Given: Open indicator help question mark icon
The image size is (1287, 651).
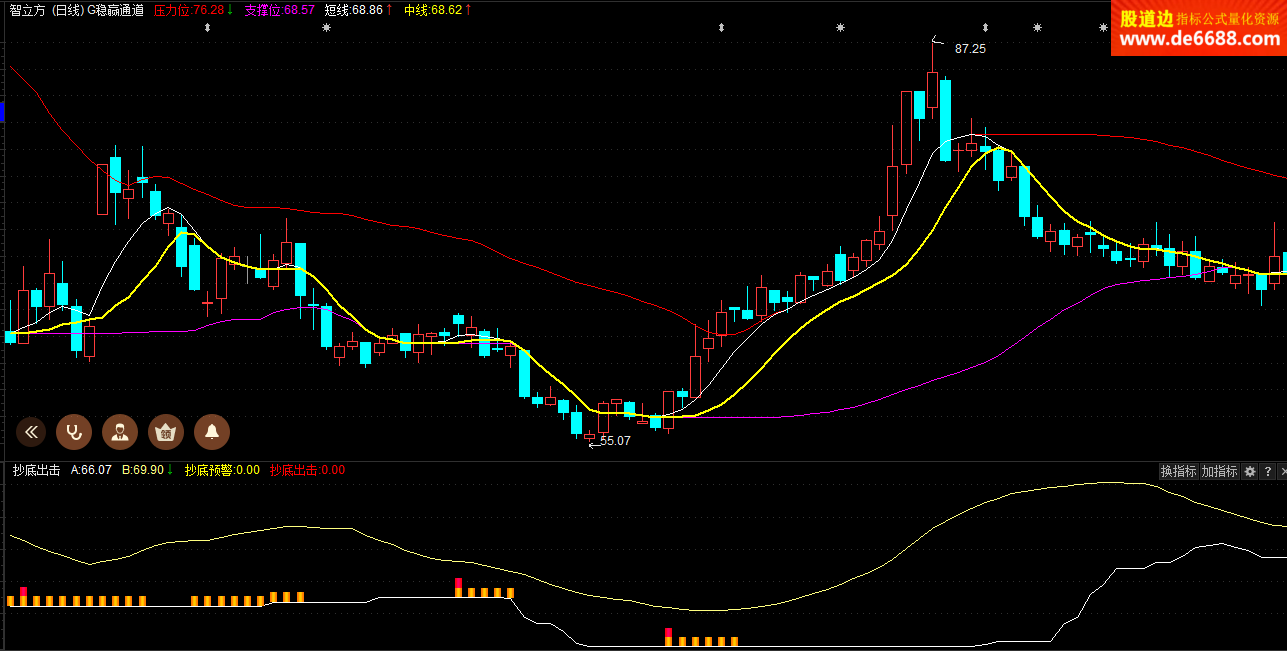Looking at the screenshot, I should (x=1268, y=471).
